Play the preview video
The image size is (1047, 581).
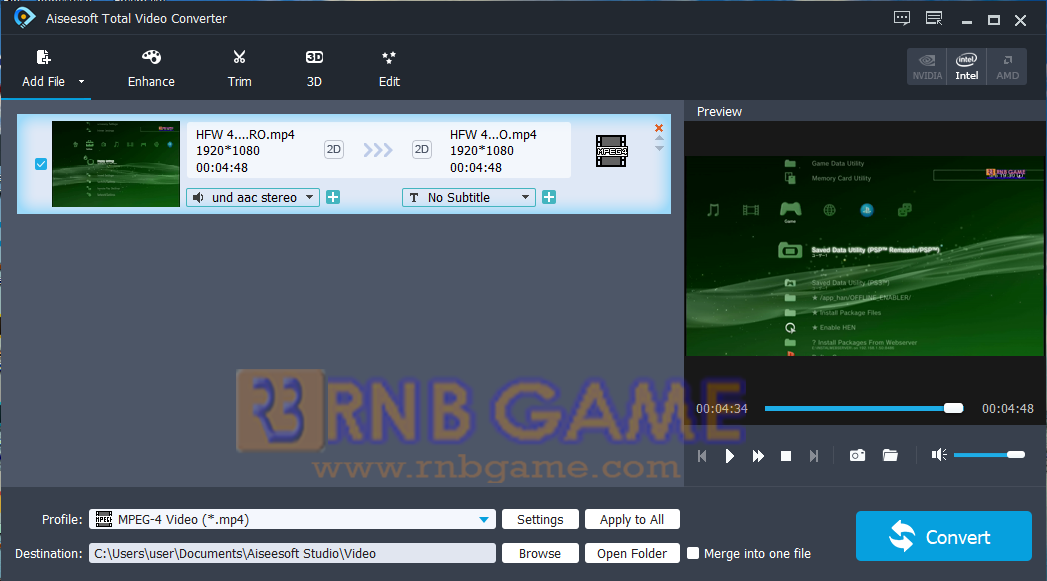[729, 455]
